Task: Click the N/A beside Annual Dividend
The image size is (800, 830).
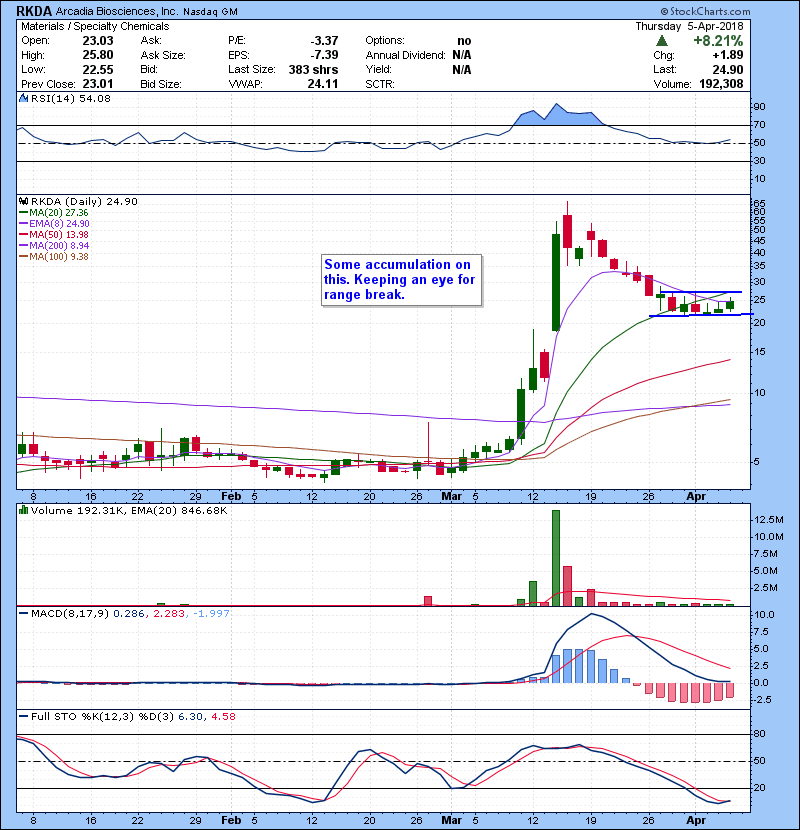Action: pos(462,55)
